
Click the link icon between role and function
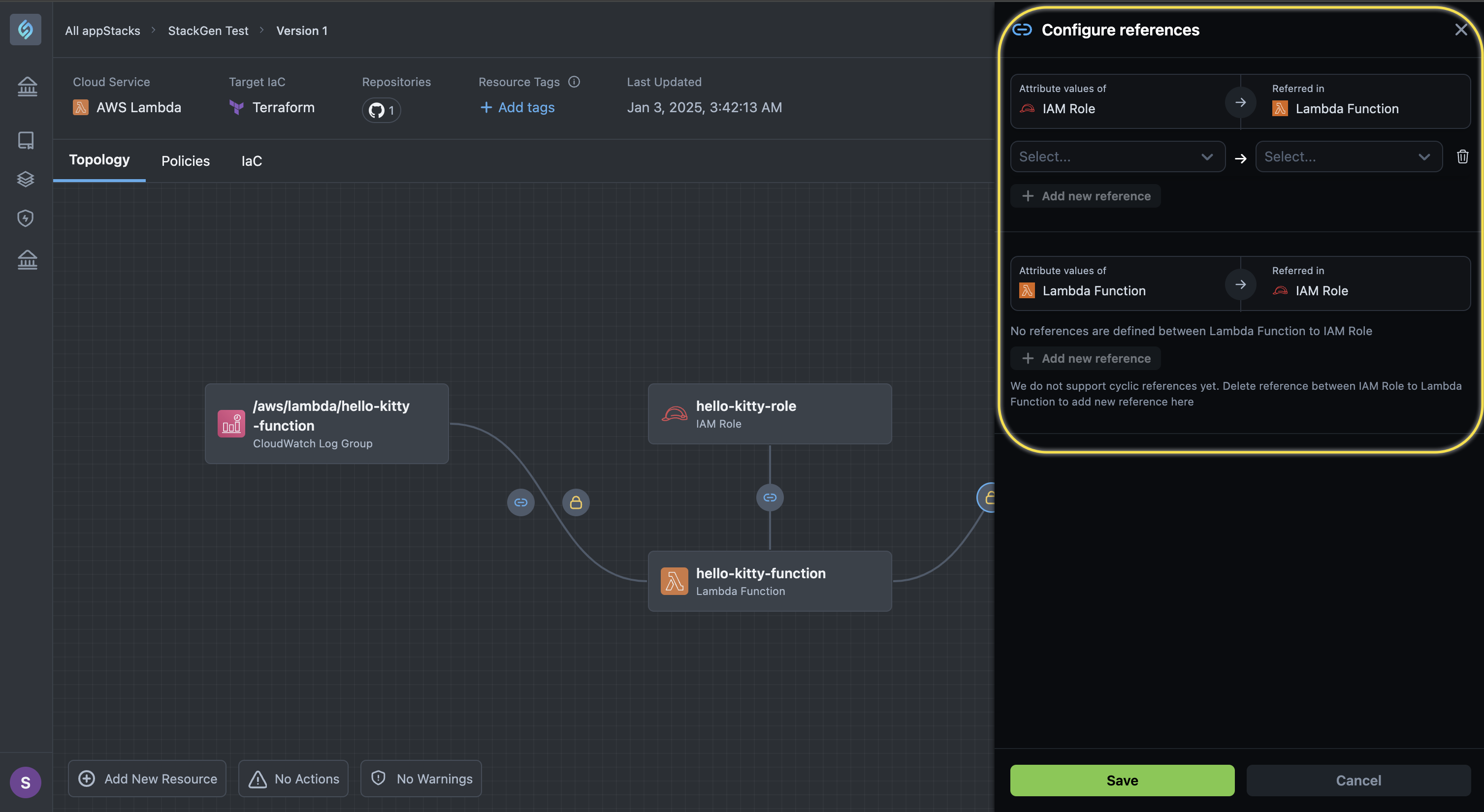(x=770, y=497)
